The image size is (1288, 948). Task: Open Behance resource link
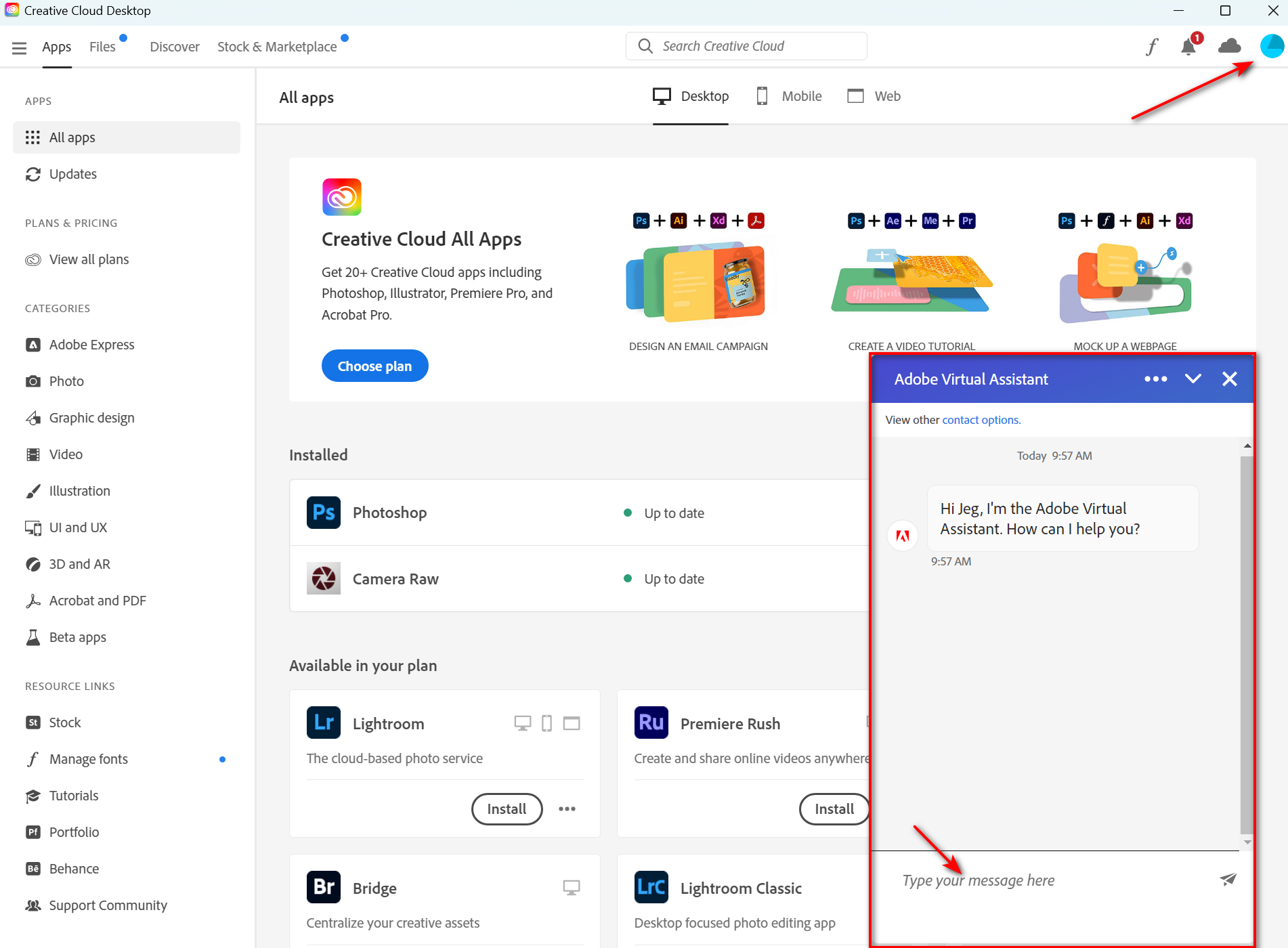point(127,869)
